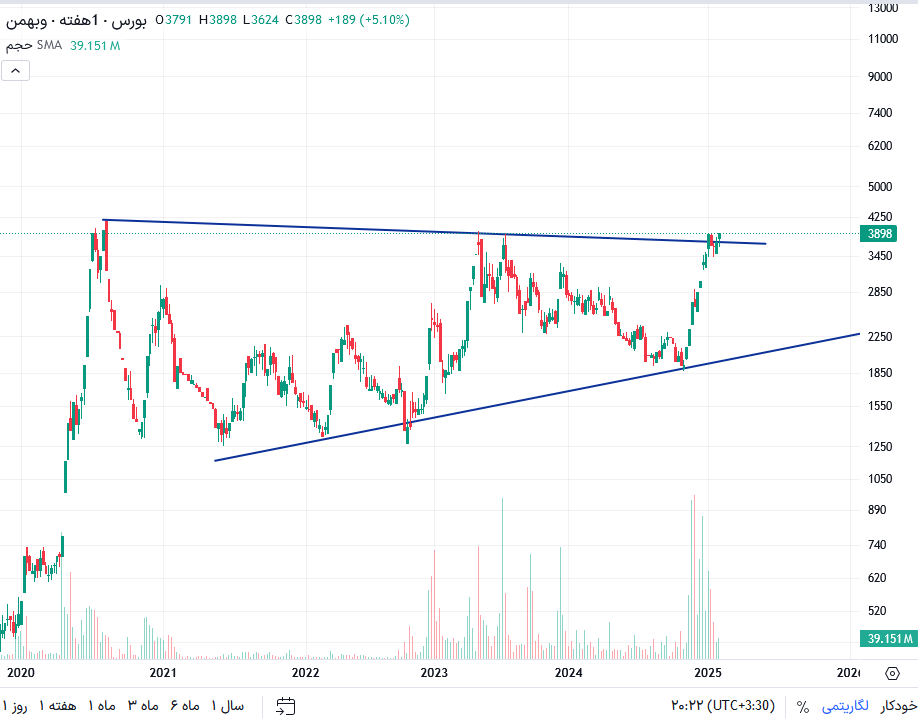The height and width of the screenshot is (725, 918).
Task: Click the 520 price axis label
Action: point(877,611)
